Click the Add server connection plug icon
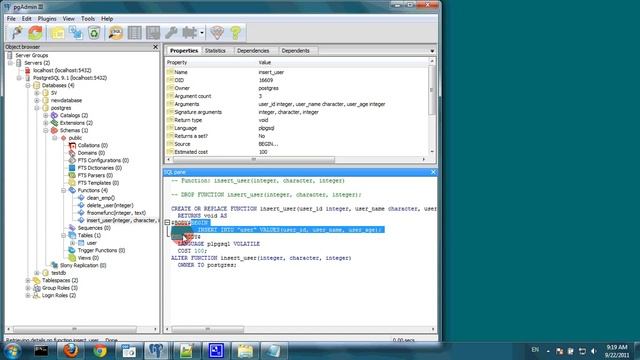The width and height of the screenshot is (640, 360). pos(17,33)
